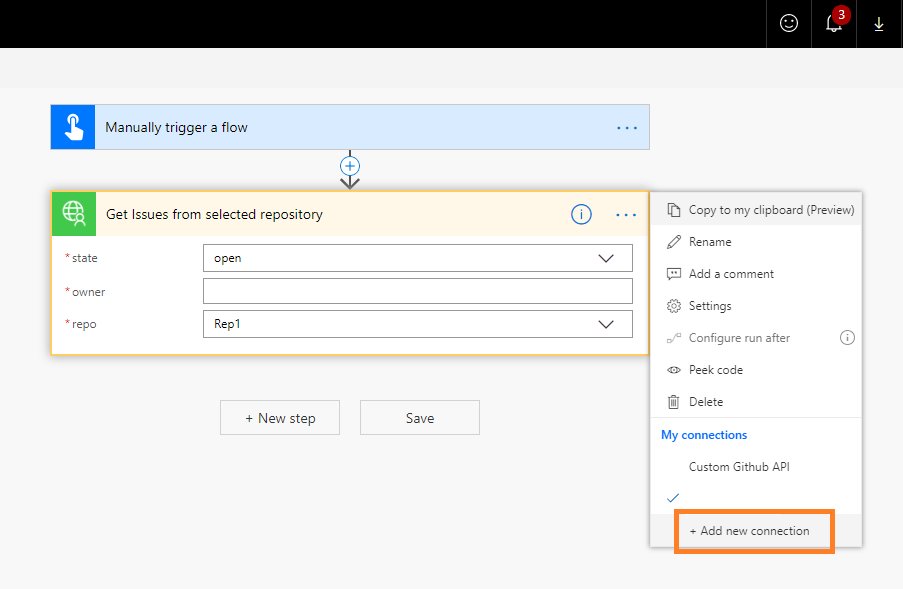Image resolution: width=903 pixels, height=589 pixels.
Task: Click the smiley feedback icon
Action: pos(788,24)
